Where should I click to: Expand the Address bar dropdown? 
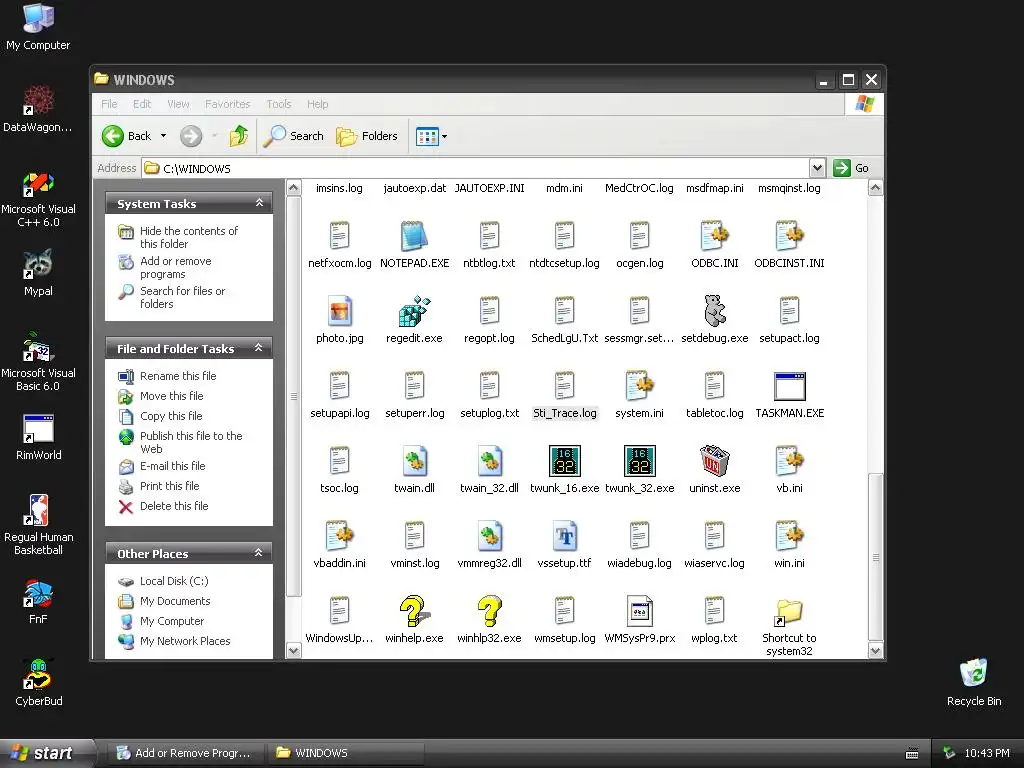(817, 168)
